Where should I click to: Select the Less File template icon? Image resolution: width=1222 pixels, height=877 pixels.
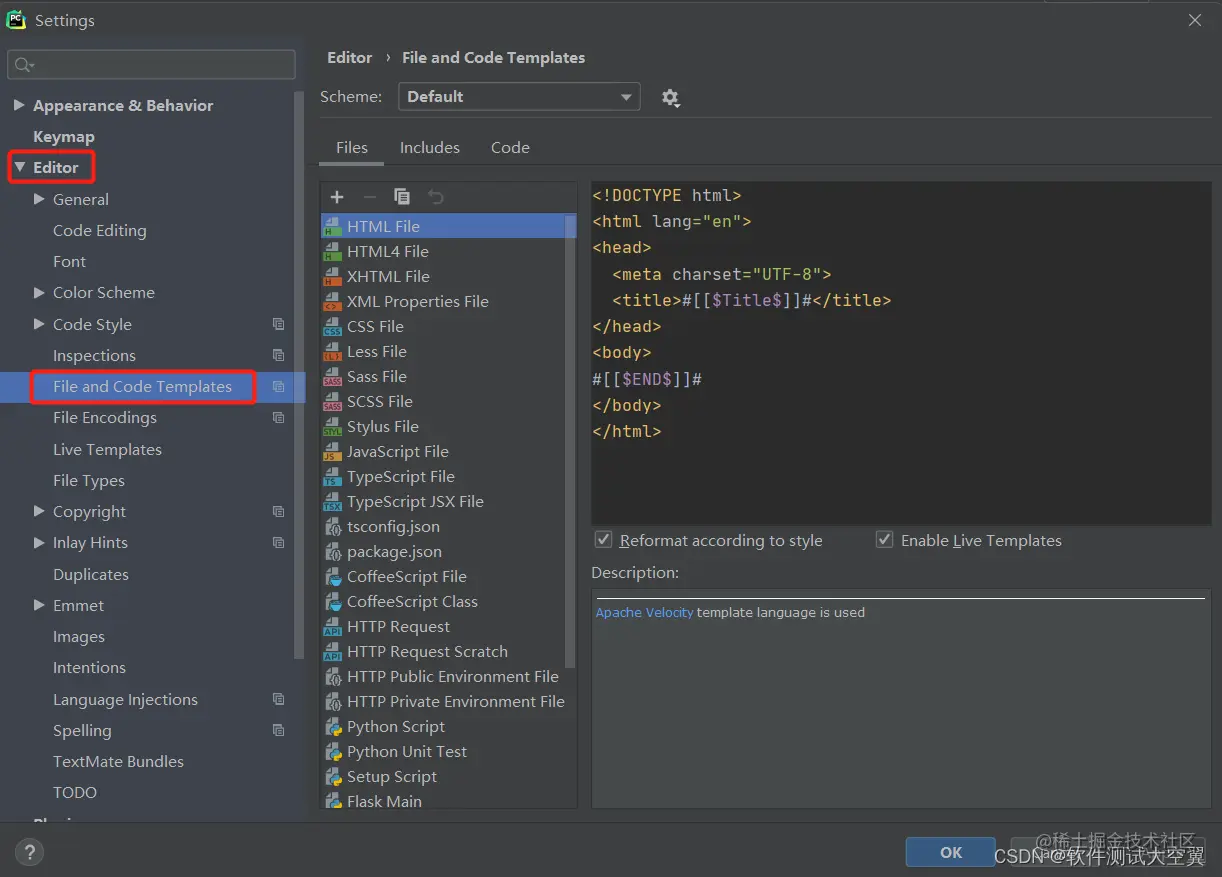coord(332,352)
